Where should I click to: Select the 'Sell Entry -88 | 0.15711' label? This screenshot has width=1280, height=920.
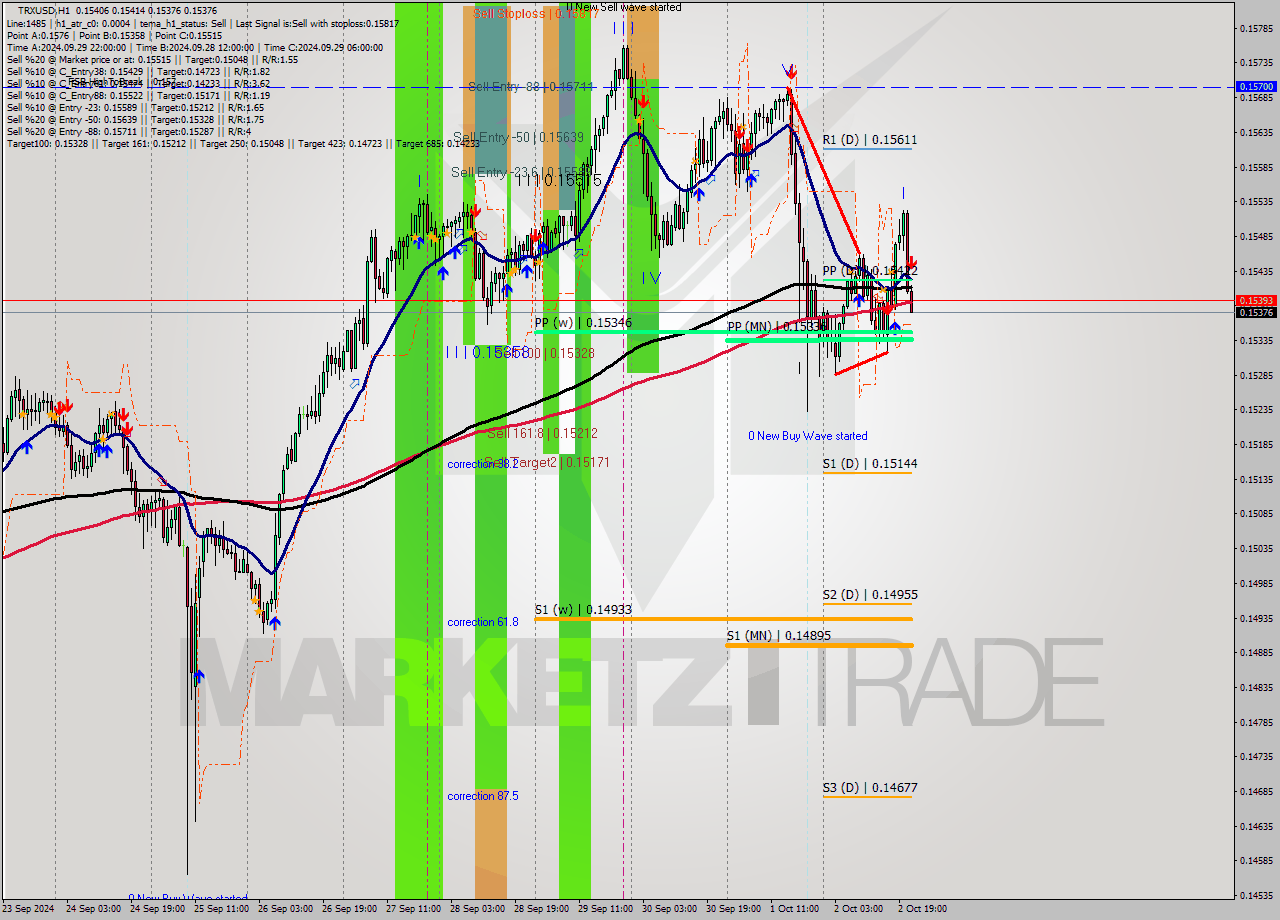[x=530, y=87]
